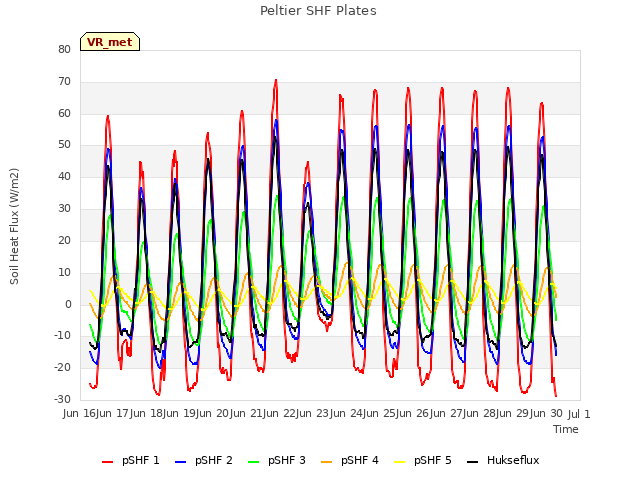Select the pSHF 3 legend entry

coord(277,460)
